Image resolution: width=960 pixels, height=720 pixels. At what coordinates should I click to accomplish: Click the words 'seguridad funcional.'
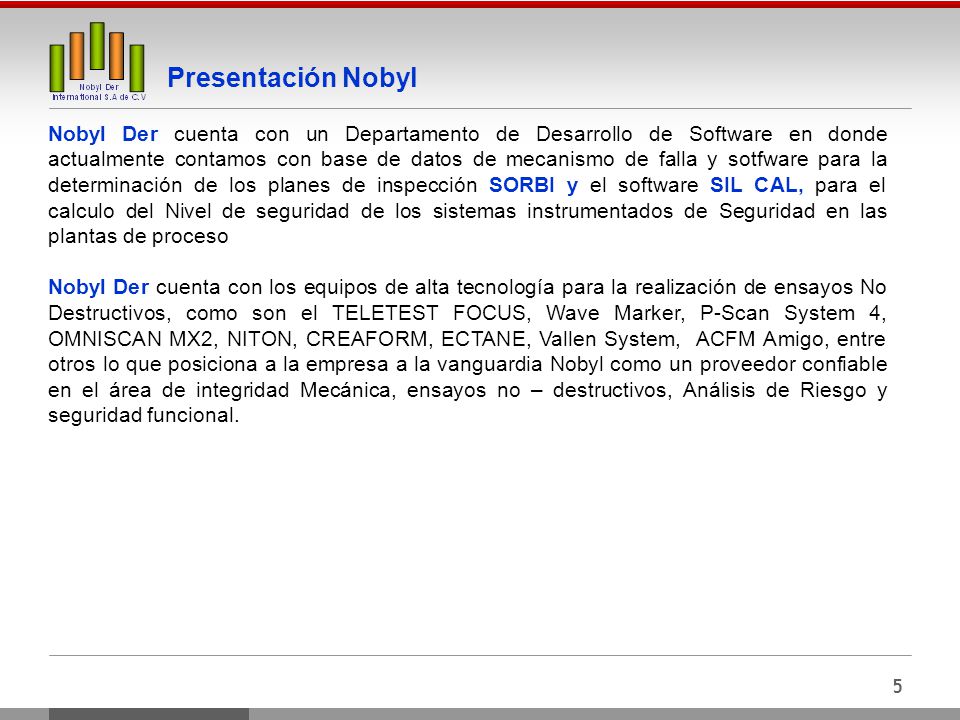pos(143,415)
